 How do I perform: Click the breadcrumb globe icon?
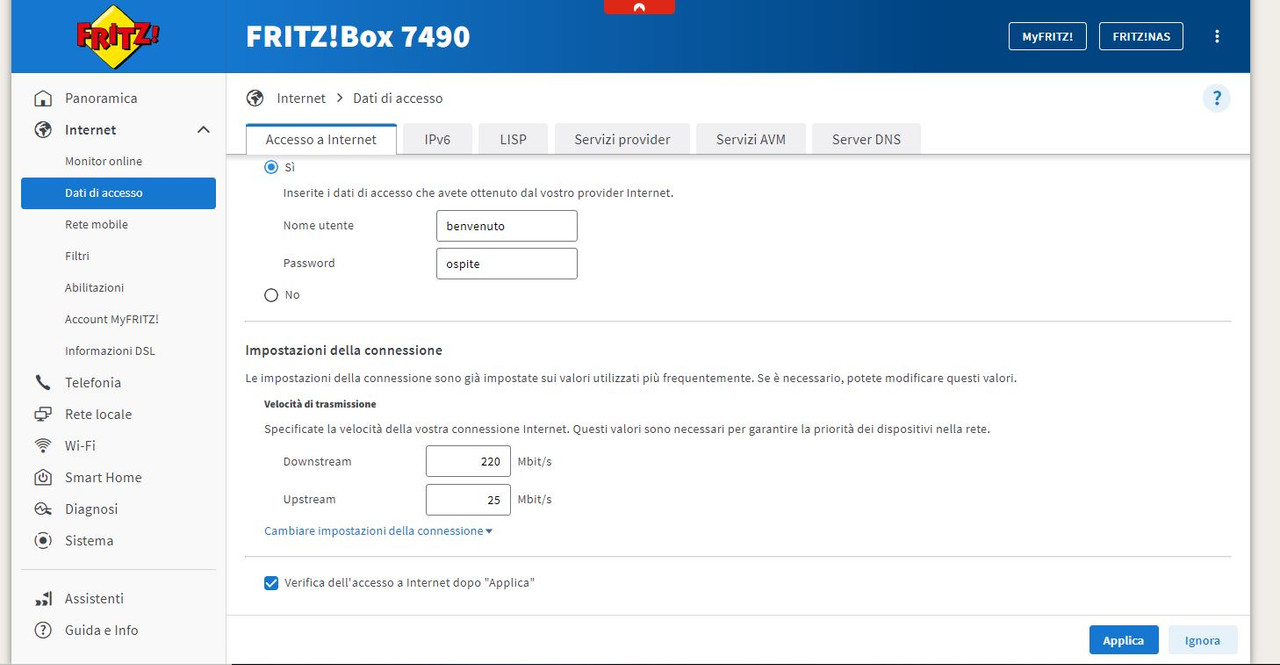(255, 98)
